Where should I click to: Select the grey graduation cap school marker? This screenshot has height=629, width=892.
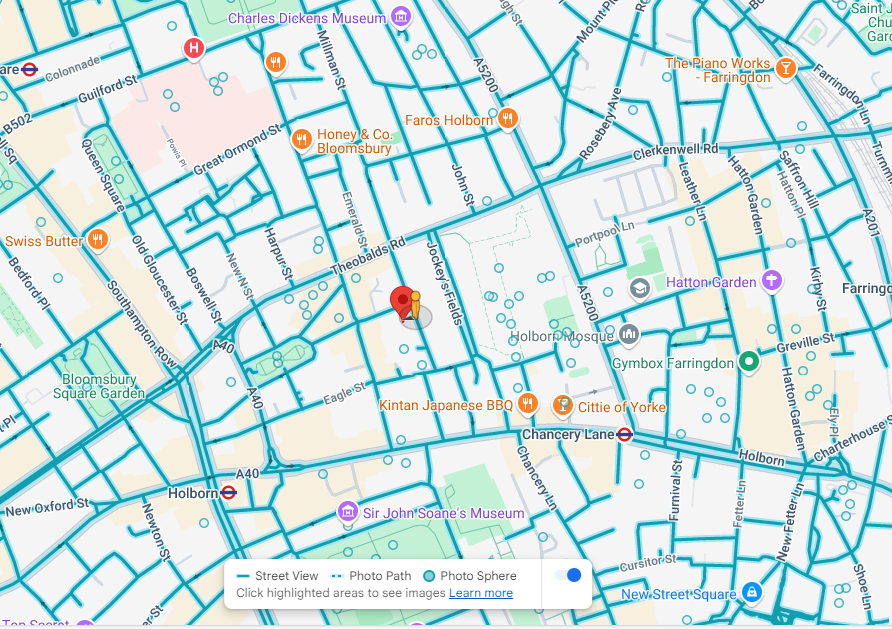coord(640,288)
